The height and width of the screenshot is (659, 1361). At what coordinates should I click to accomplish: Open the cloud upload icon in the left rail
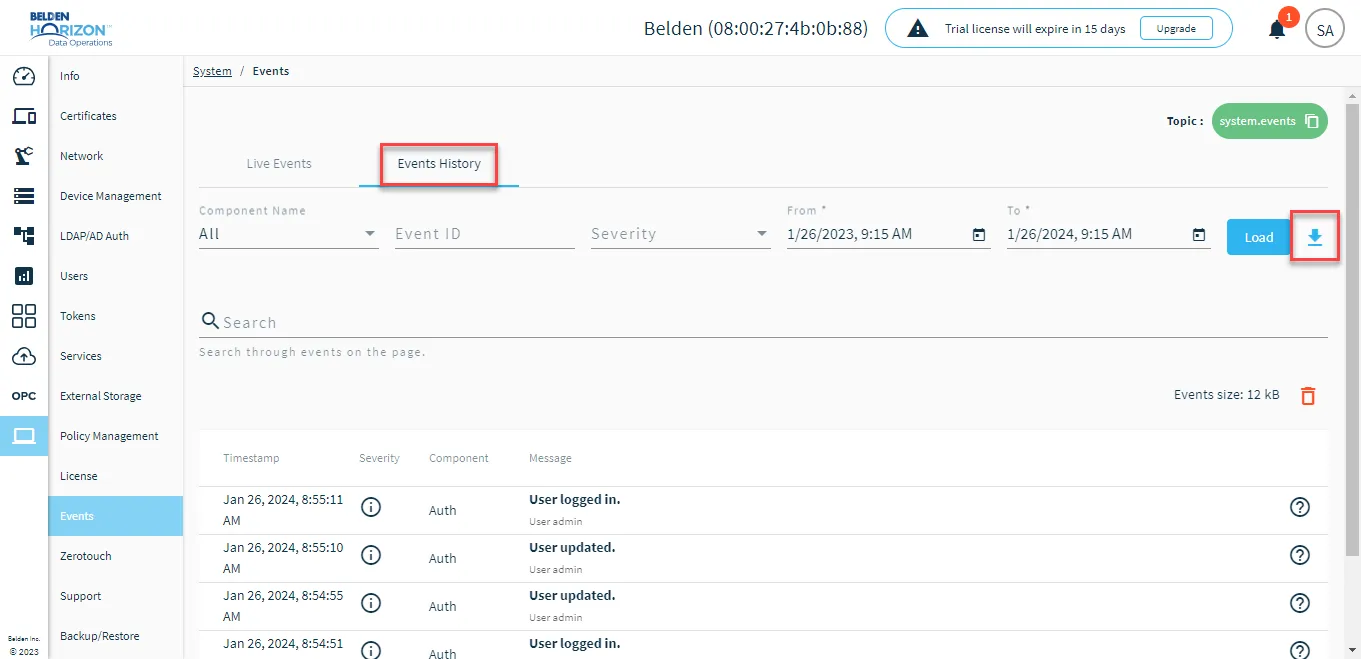(24, 356)
